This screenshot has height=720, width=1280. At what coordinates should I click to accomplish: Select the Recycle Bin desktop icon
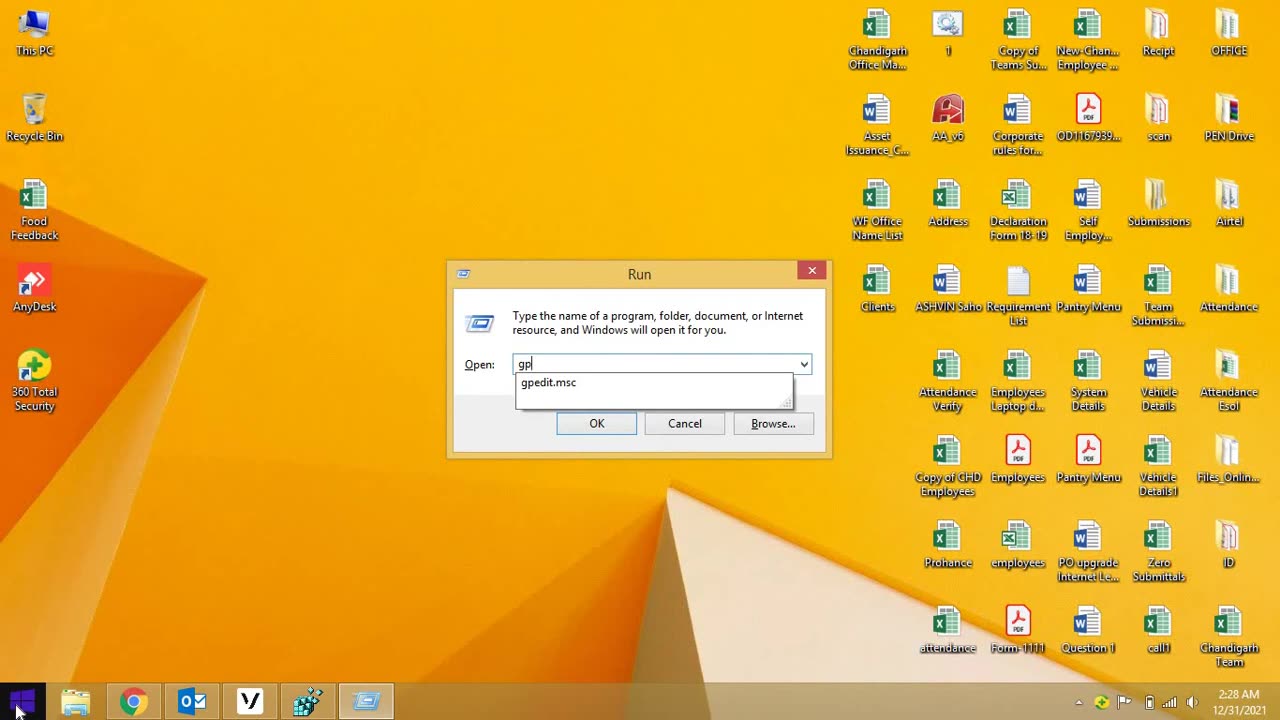point(34,118)
